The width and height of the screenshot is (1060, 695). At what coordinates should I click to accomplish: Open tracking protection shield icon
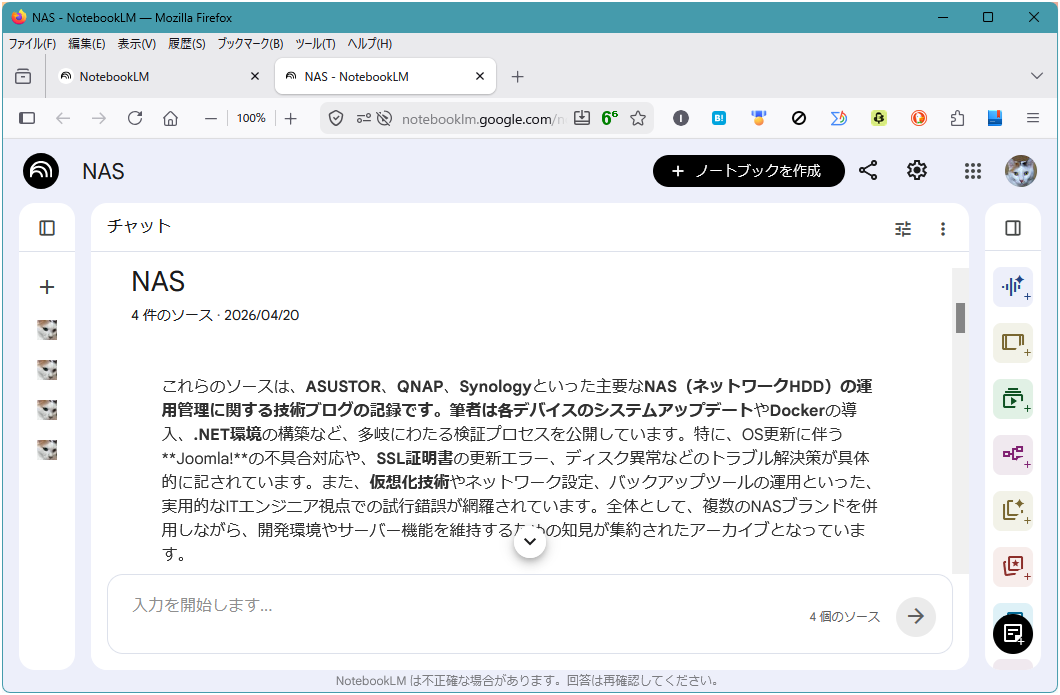click(x=336, y=118)
